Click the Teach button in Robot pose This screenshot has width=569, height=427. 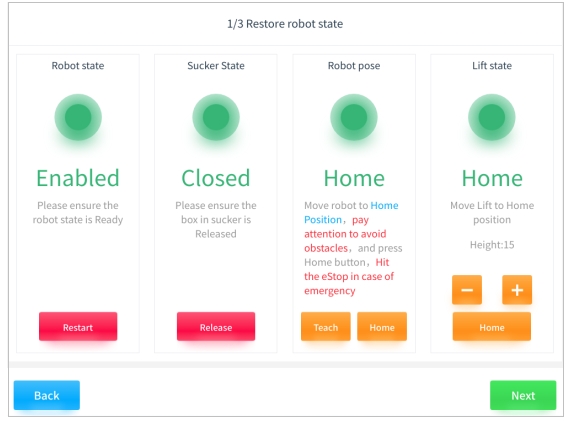point(326,326)
